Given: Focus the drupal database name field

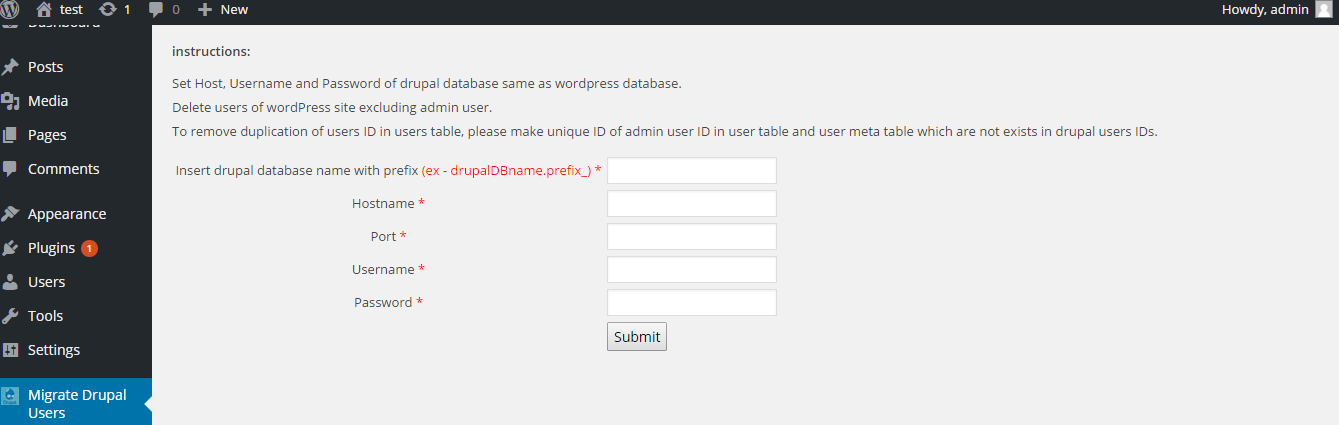Looking at the screenshot, I should pos(692,171).
